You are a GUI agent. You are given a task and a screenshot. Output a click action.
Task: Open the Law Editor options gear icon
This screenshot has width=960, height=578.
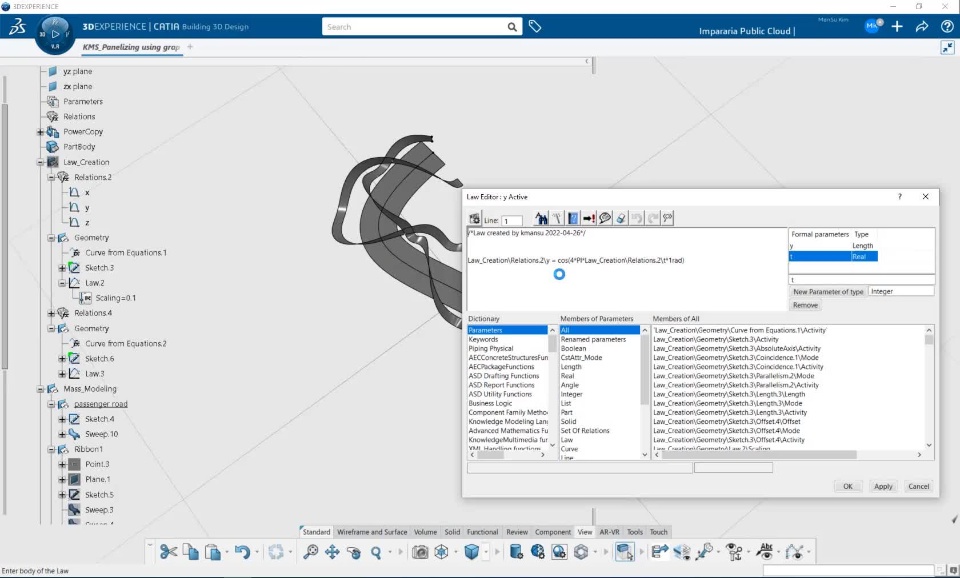tap(474, 219)
